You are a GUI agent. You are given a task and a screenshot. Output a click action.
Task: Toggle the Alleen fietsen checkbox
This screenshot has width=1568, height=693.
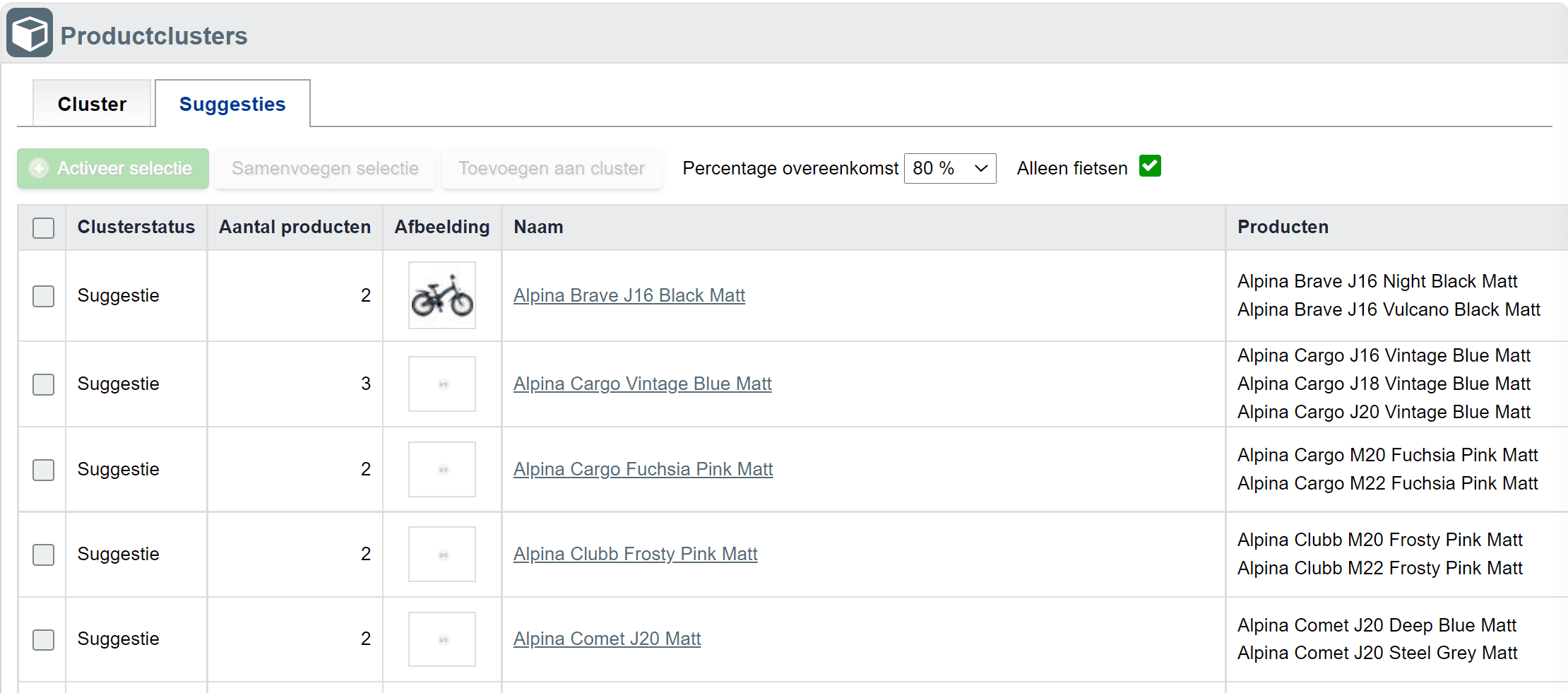(1150, 167)
